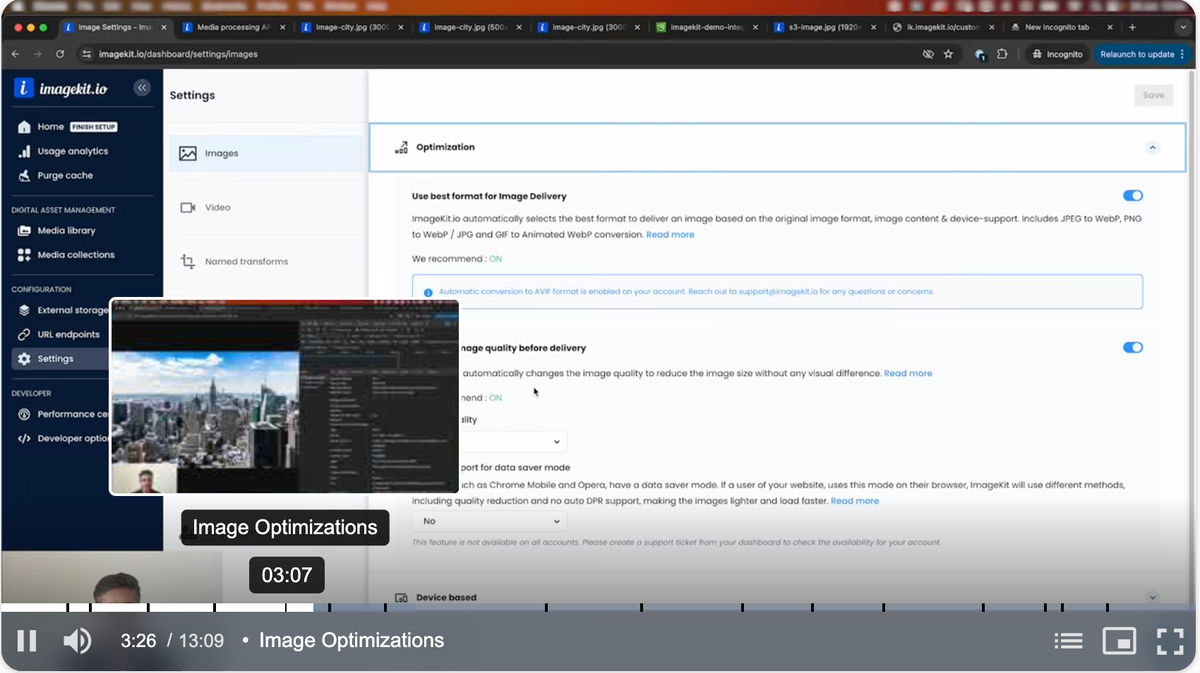Collapse the imagekit sidebar with the chevron icon
Image resolution: width=1200 pixels, height=673 pixels.
[142, 88]
